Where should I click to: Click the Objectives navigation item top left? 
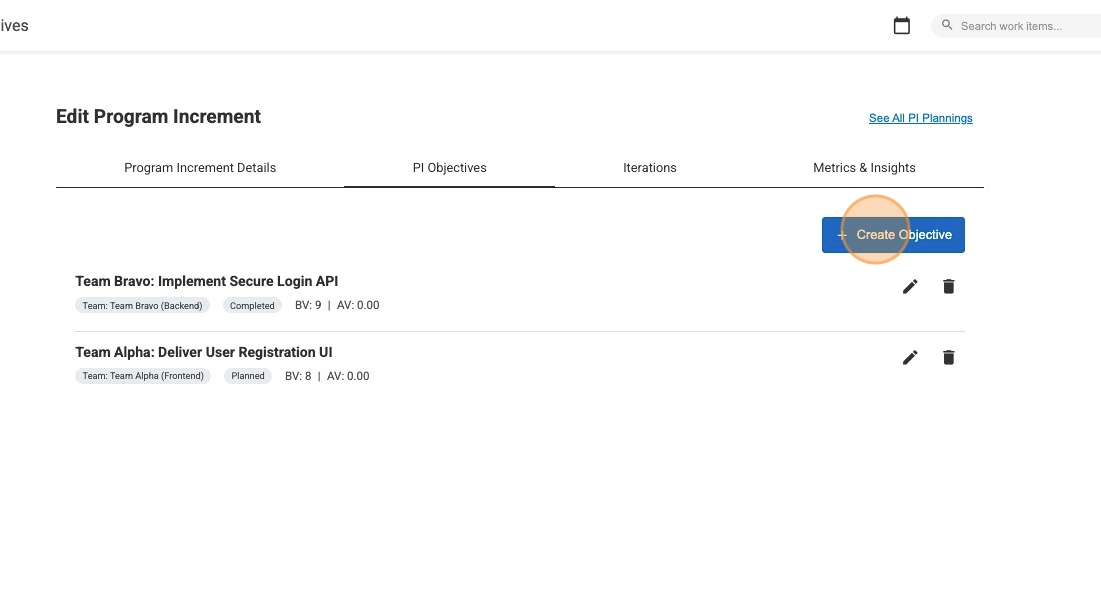click(x=14, y=25)
